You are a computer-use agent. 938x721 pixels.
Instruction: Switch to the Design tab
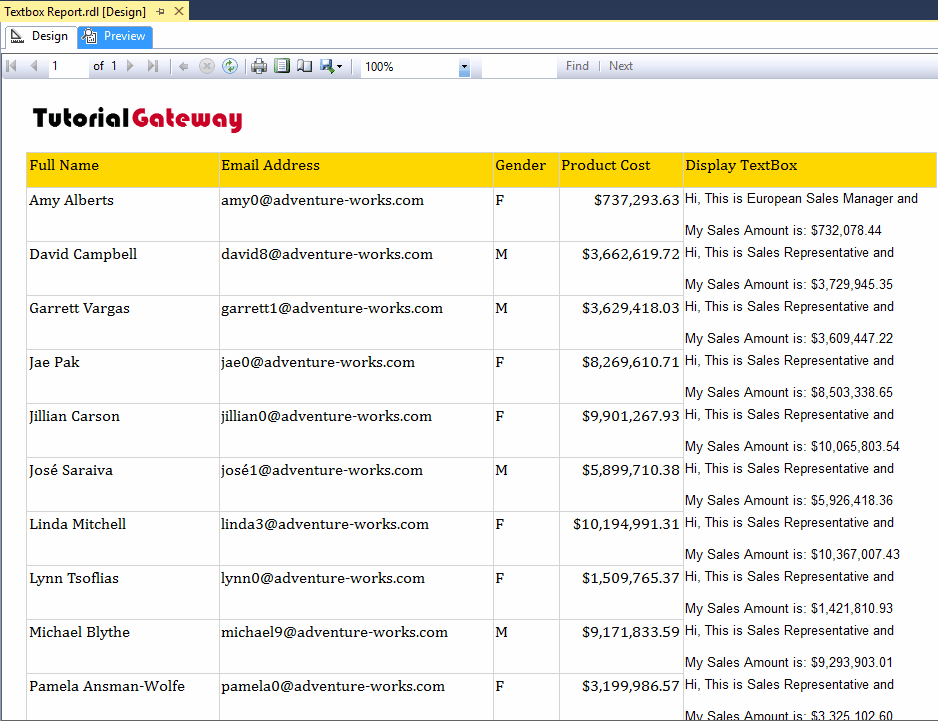41,36
